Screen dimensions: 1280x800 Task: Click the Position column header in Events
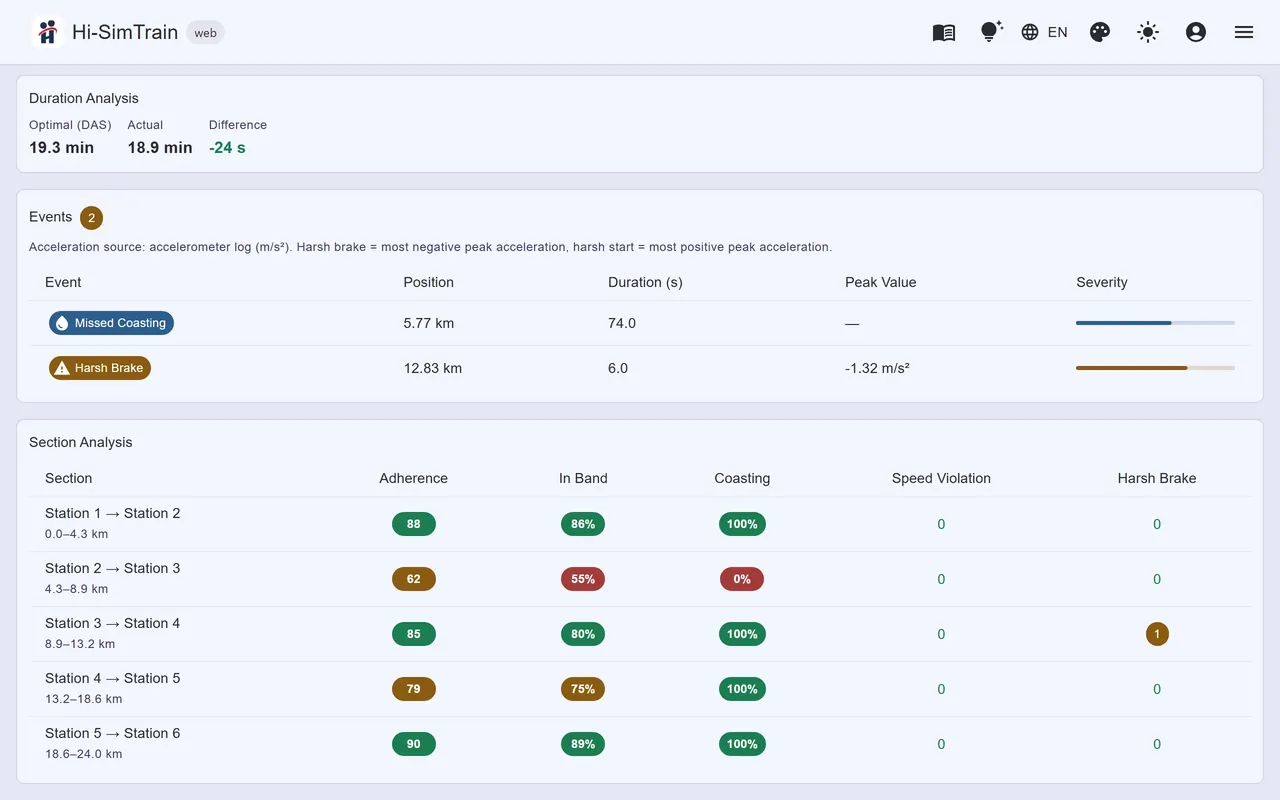pos(428,282)
